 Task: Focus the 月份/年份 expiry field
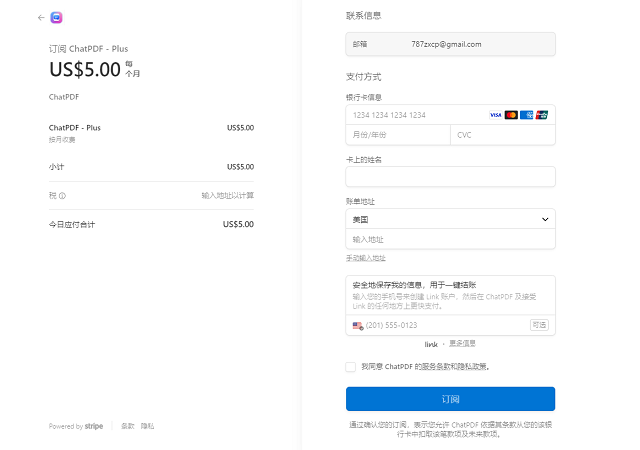pyautogui.click(x=398, y=135)
